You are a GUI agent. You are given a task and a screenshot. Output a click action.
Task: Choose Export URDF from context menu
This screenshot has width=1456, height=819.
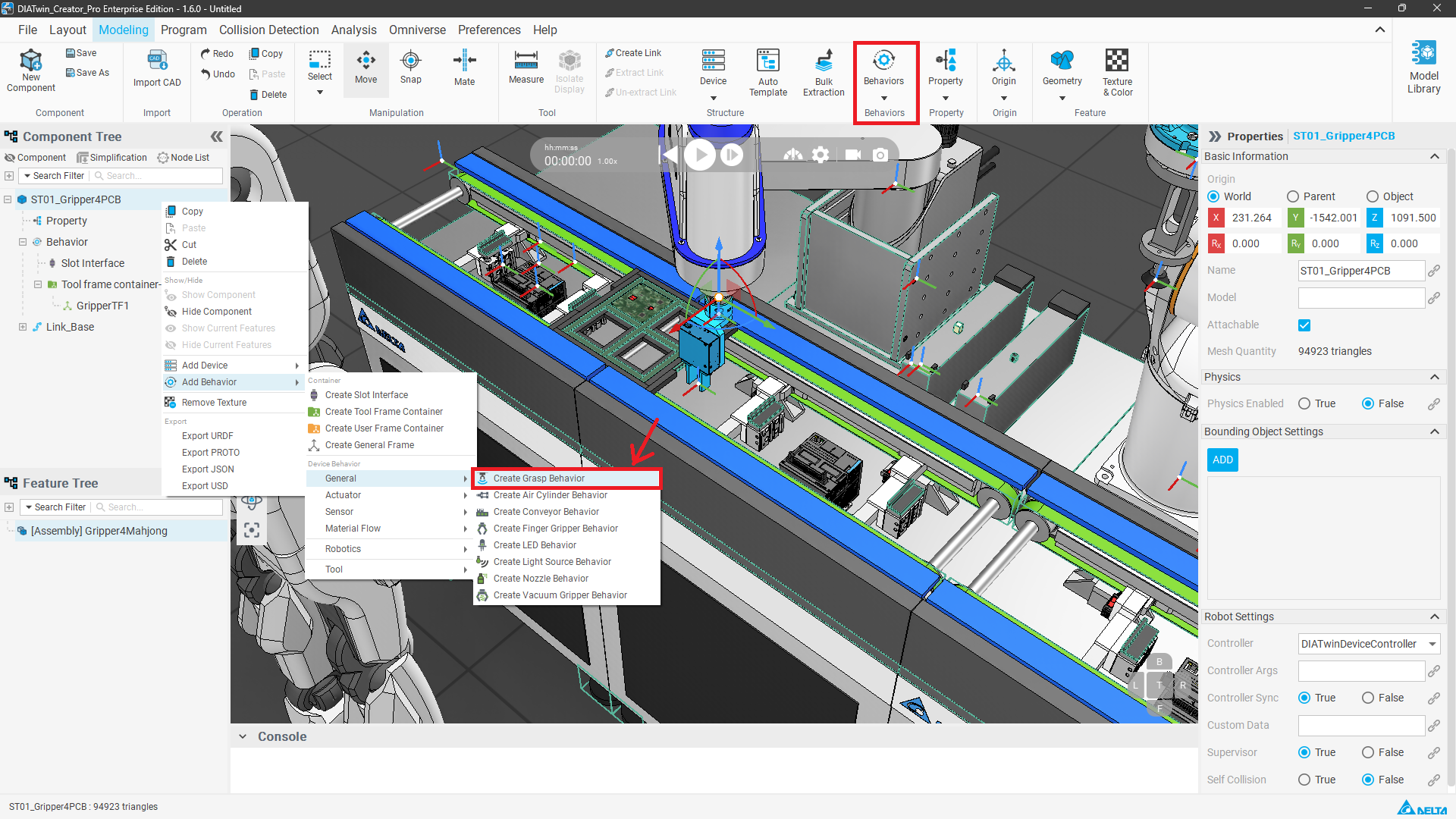[x=208, y=436]
